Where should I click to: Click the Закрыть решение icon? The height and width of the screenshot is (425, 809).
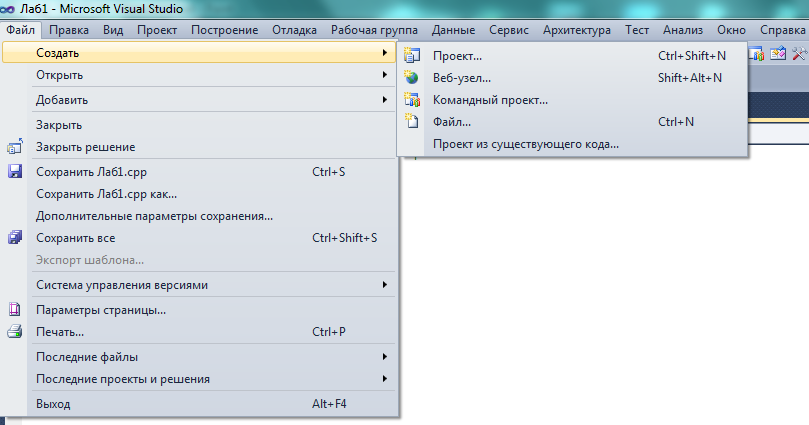tap(15, 146)
